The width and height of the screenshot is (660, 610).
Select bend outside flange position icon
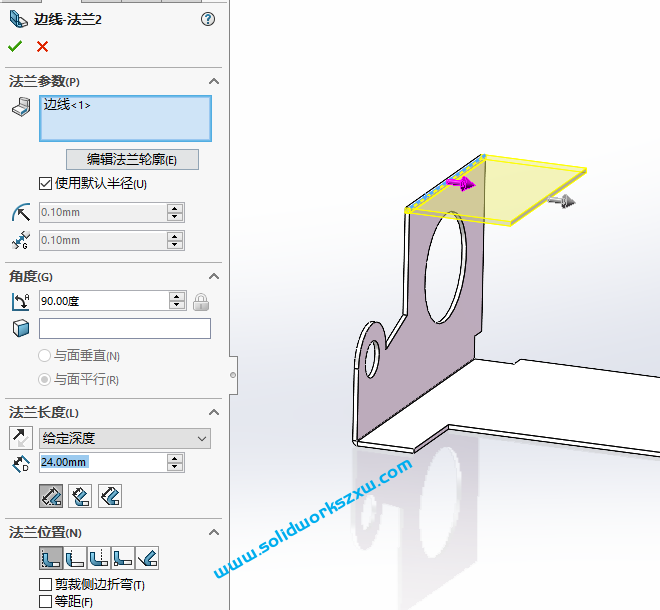click(99, 558)
